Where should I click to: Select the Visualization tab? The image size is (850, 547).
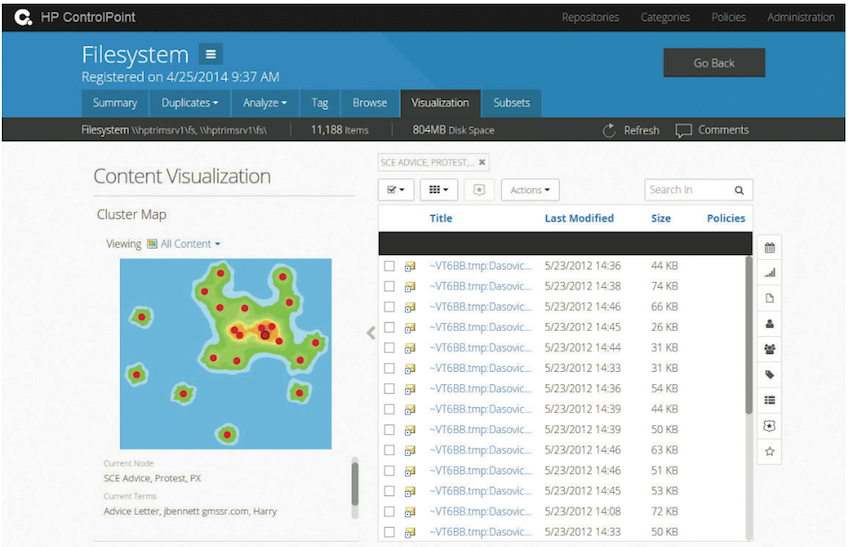click(440, 103)
